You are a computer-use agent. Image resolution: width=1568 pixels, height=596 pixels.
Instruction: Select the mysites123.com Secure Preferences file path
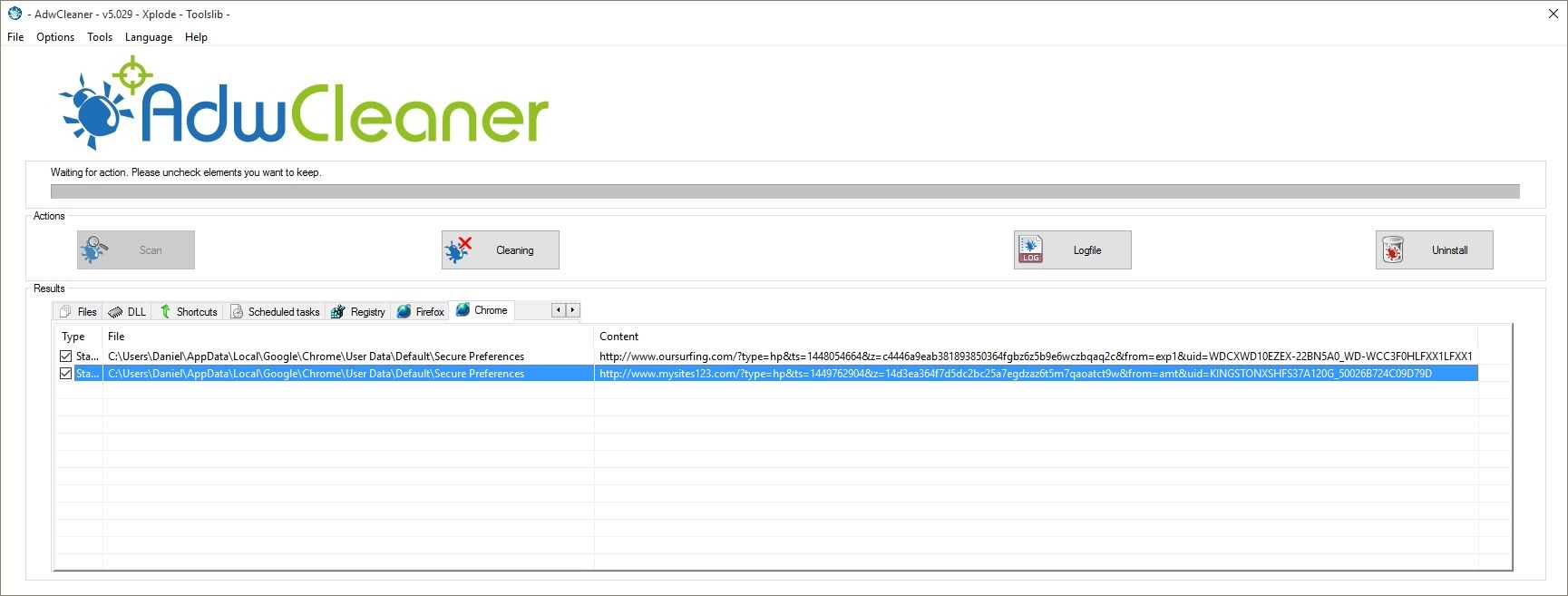click(x=316, y=374)
